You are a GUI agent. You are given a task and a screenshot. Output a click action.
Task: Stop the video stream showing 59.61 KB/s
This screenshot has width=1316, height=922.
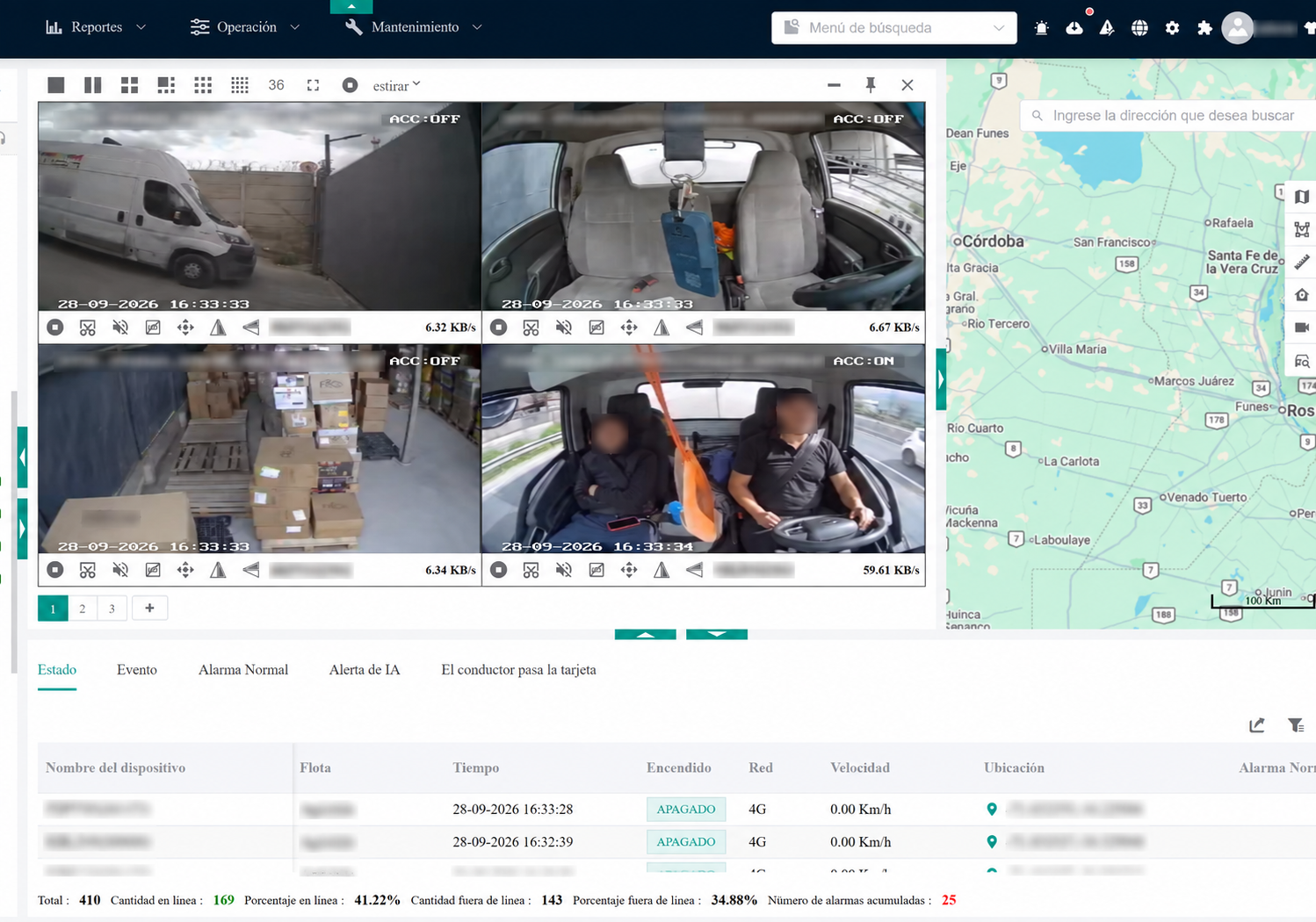(499, 570)
